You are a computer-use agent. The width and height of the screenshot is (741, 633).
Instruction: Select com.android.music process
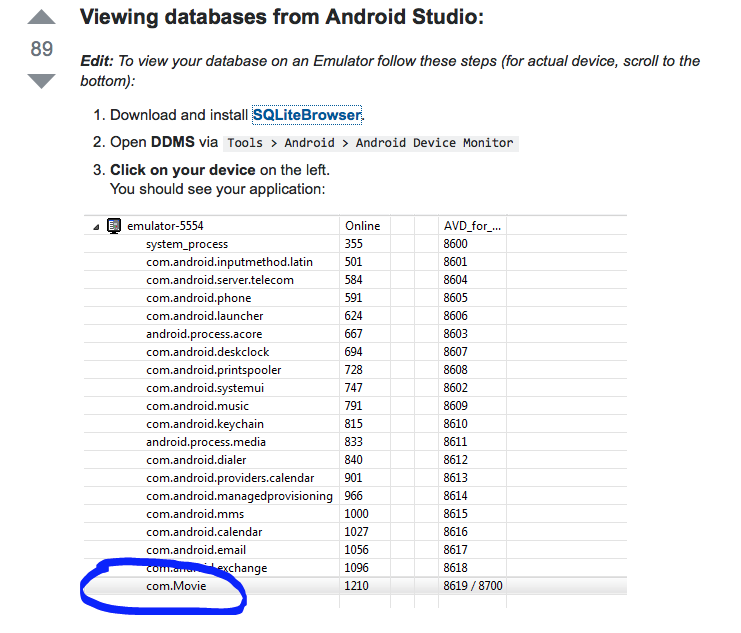[355, 406]
